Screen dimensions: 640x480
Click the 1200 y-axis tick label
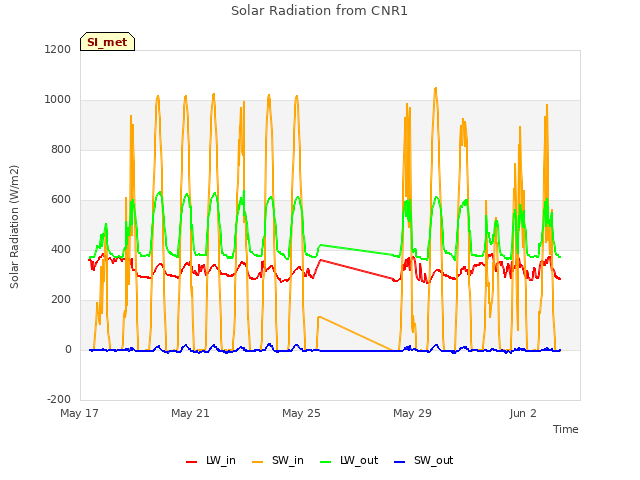58,49
